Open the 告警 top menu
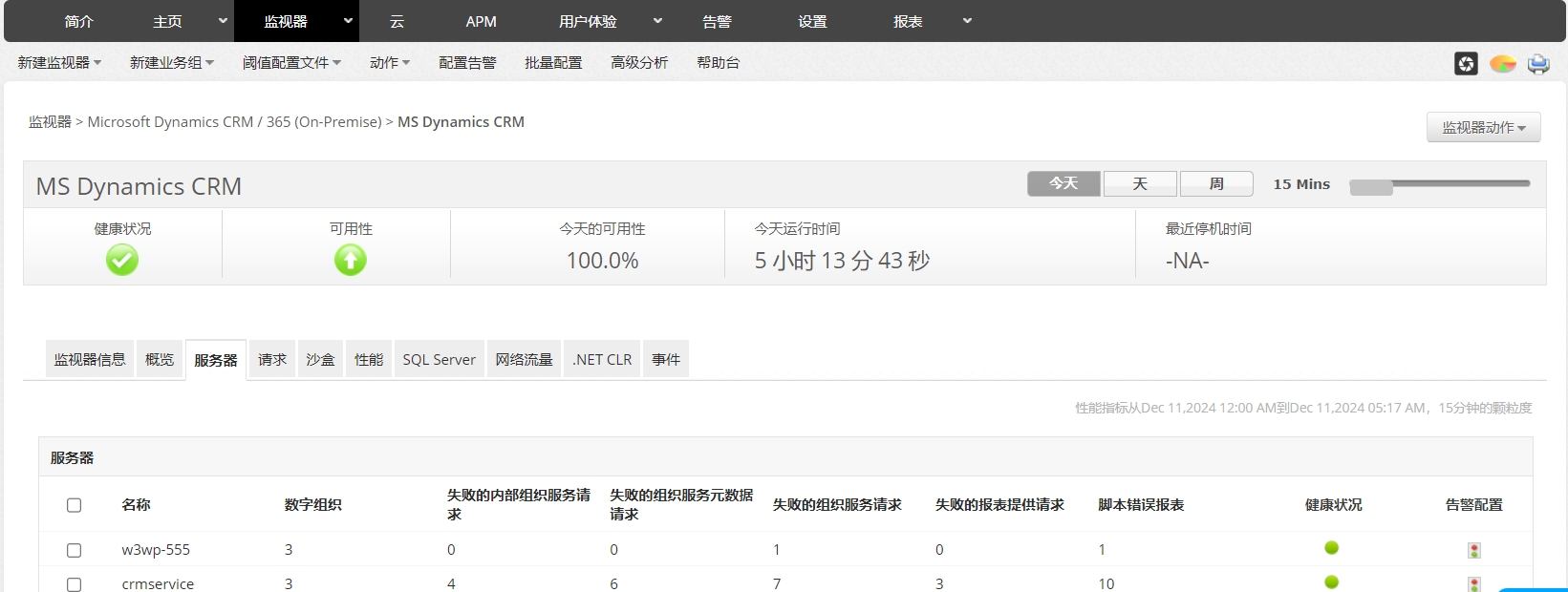This screenshot has width=1568, height=592. [x=717, y=21]
